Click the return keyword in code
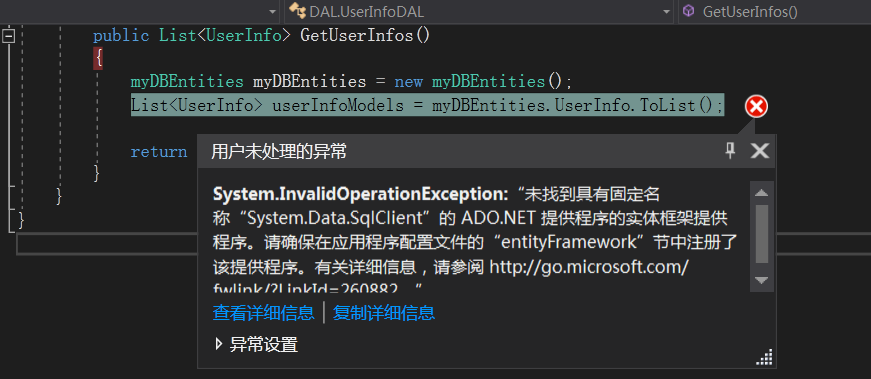 159,152
